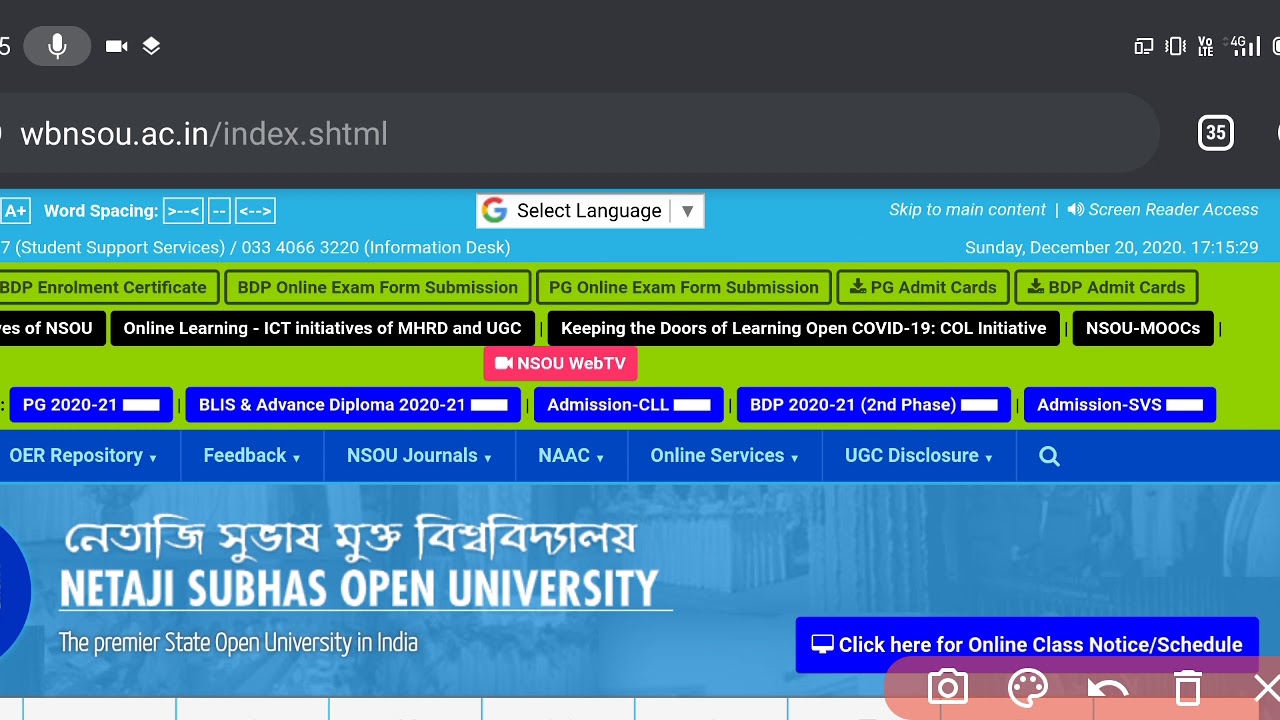Open NSOU-MOOCs link
This screenshot has width=1280, height=720.
point(1143,328)
